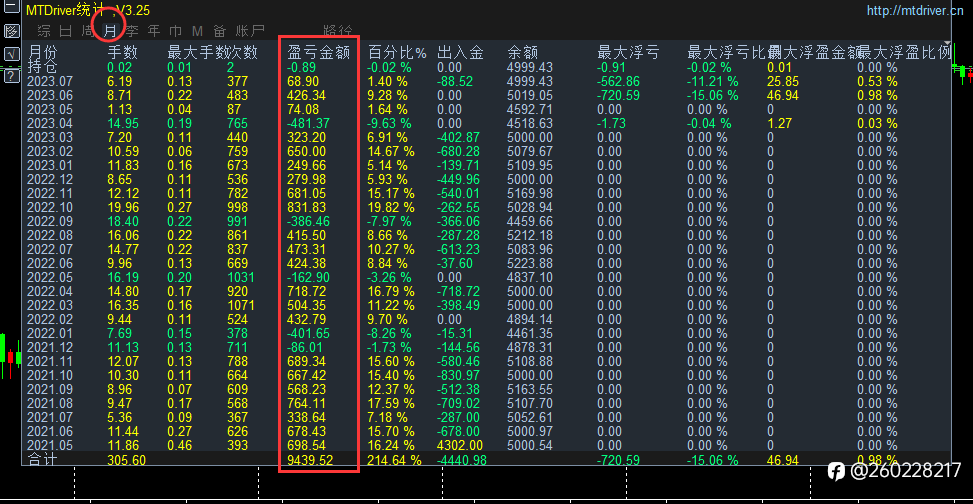Select the 2023.04 month row
Image resolution: width=973 pixels, height=504 pixels.
[486, 123]
